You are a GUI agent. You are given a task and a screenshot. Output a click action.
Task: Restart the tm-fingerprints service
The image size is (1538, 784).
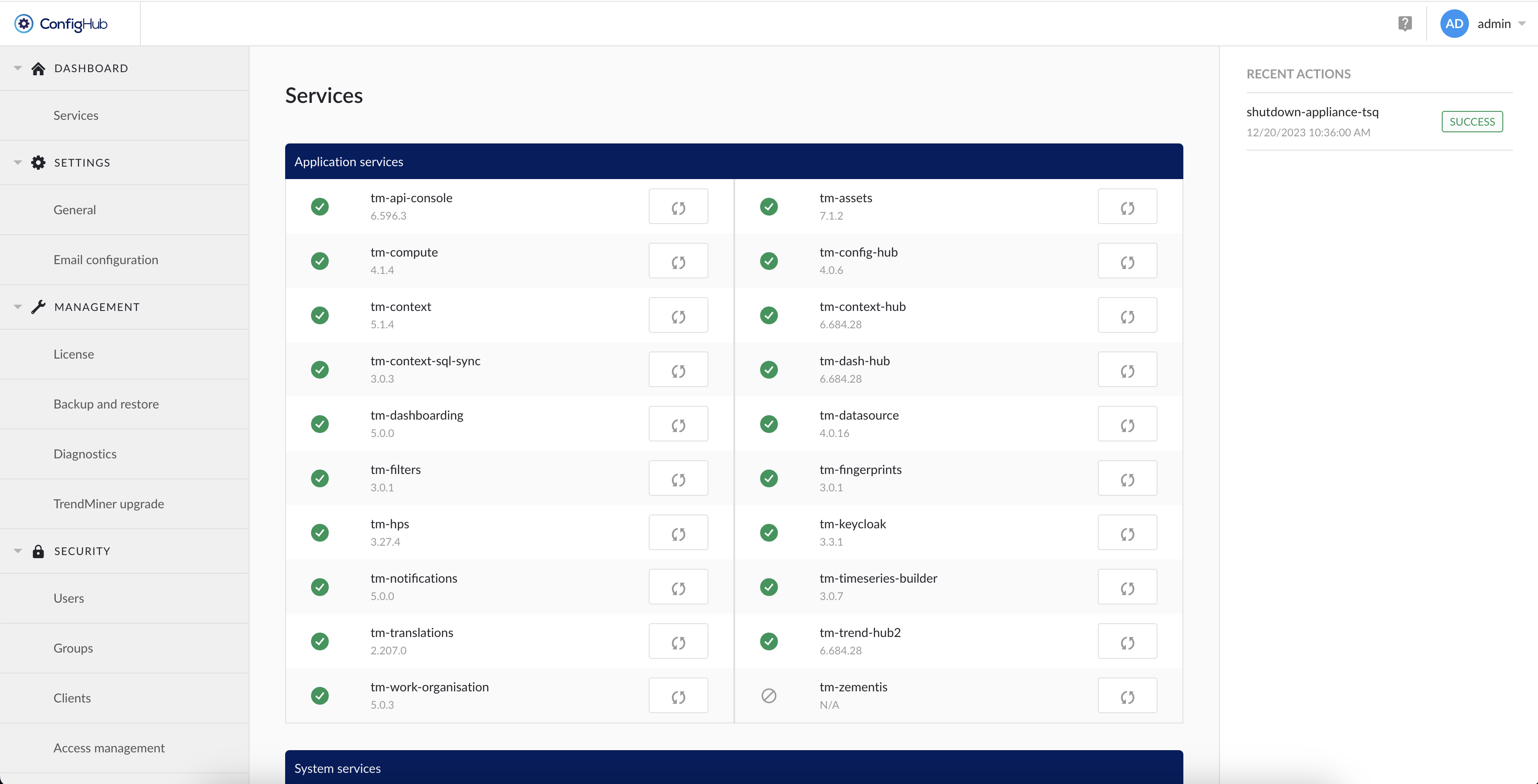pos(1127,478)
